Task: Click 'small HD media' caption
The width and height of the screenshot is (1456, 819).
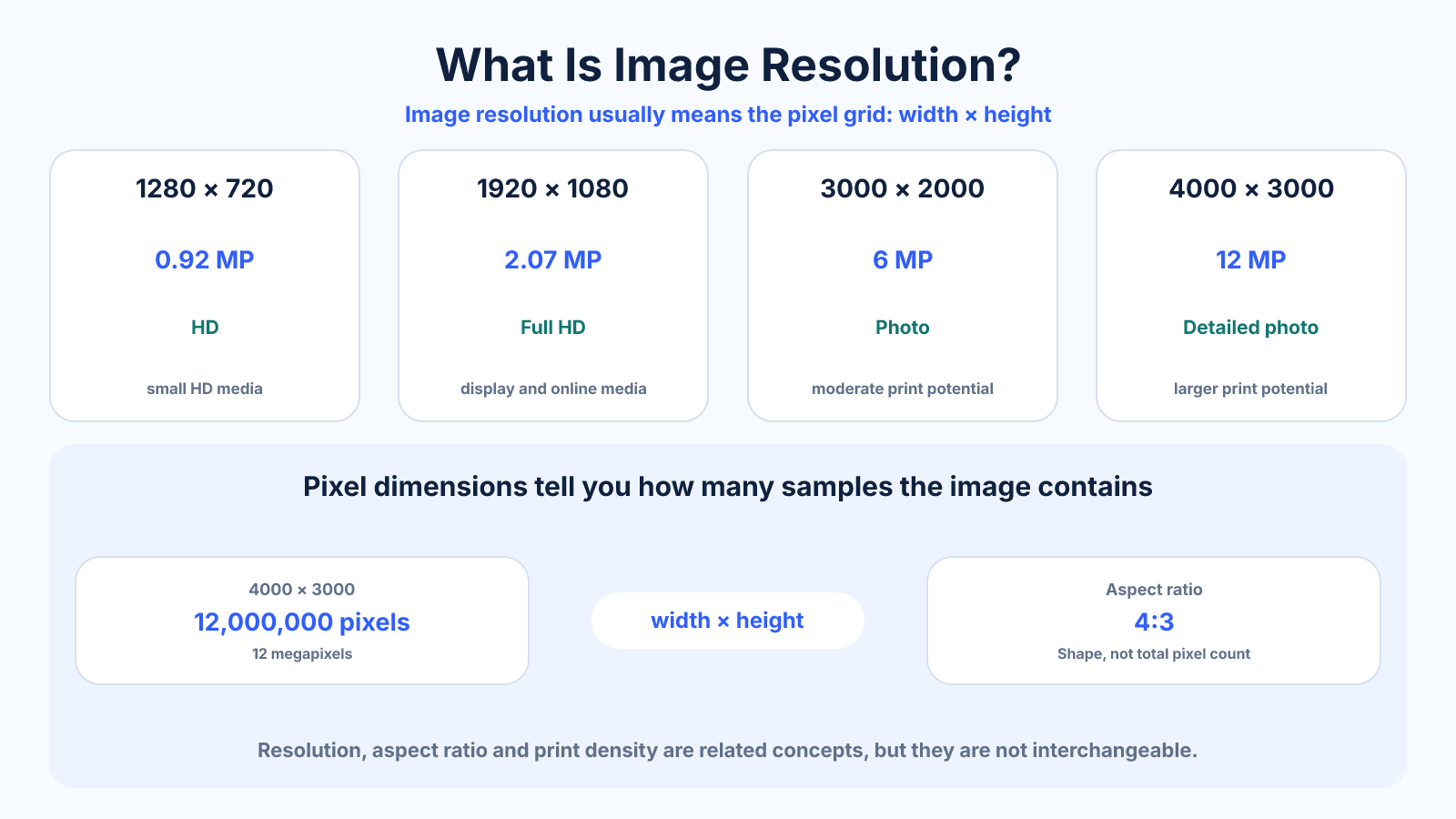Action: pyautogui.click(x=205, y=389)
